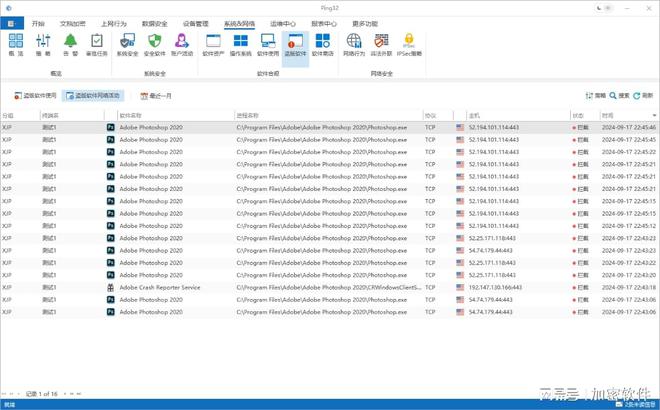Switch to the 更多功能 ribbon tab

(365, 24)
